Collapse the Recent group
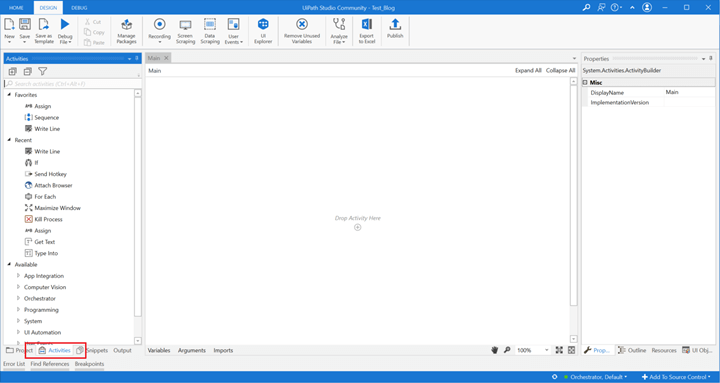The height and width of the screenshot is (383, 720). (x=9, y=140)
